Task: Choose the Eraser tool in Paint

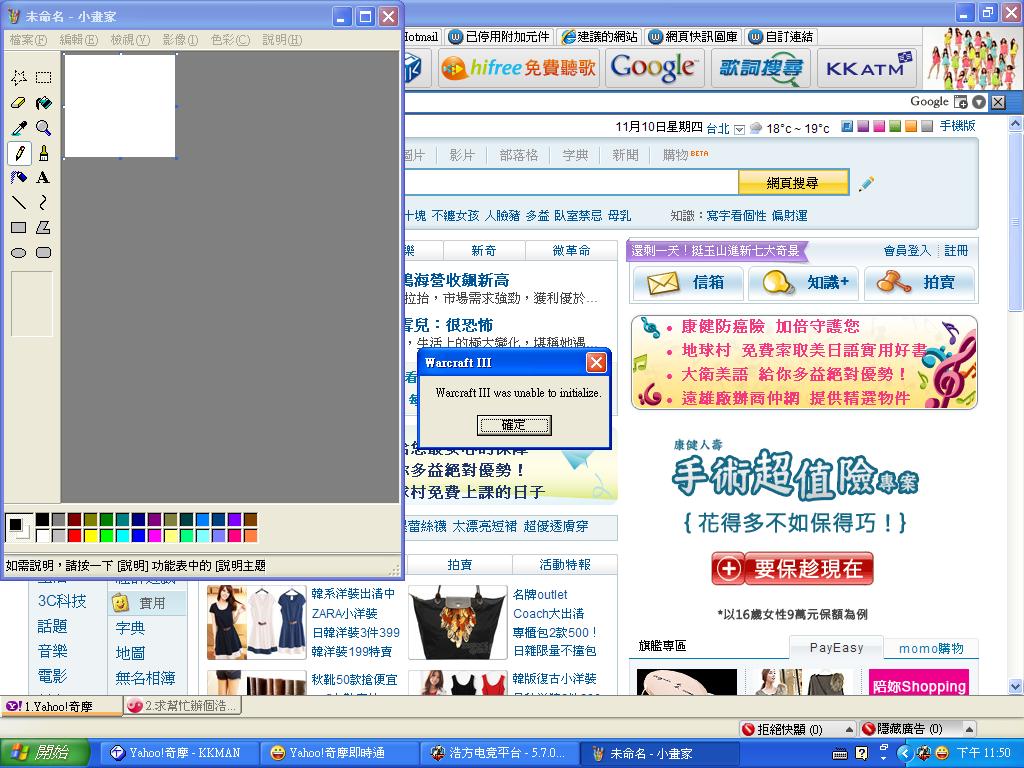Action: pos(19,103)
